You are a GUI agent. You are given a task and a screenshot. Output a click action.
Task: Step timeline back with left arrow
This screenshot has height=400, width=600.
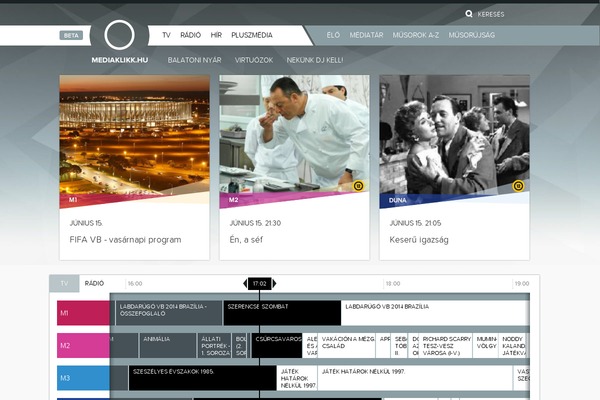click(x=245, y=284)
